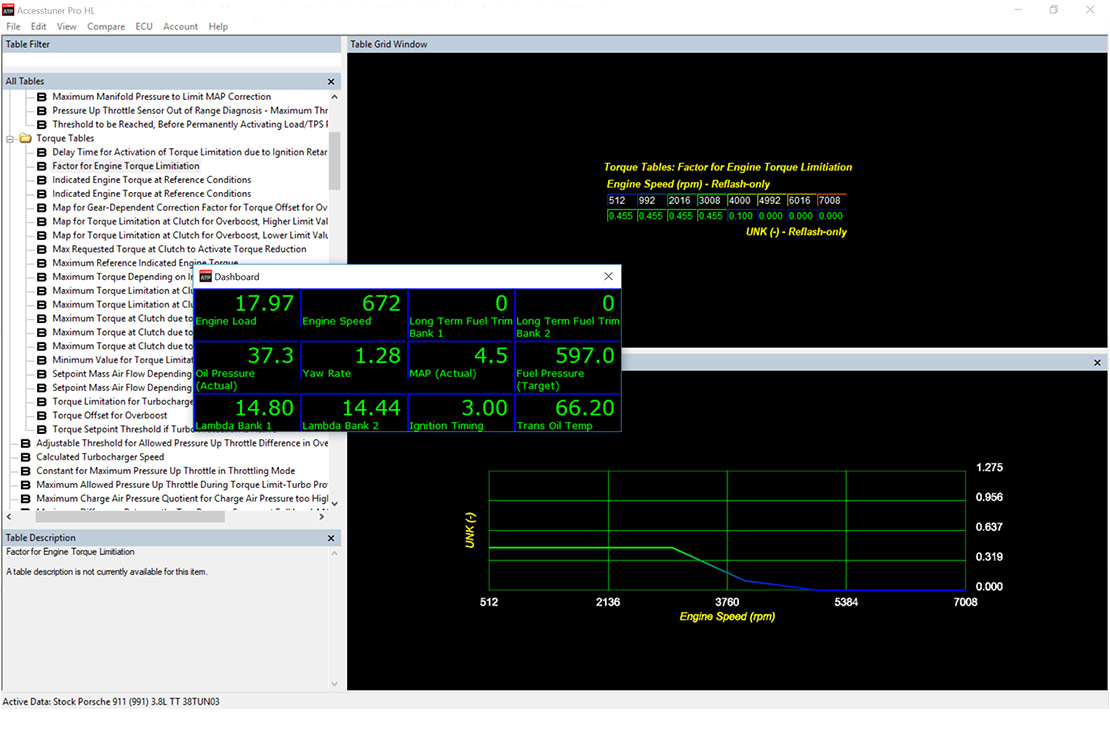1110x730 pixels.
Task: Select Maximum Charge Air Pressure Quotient table
Action: point(182,498)
